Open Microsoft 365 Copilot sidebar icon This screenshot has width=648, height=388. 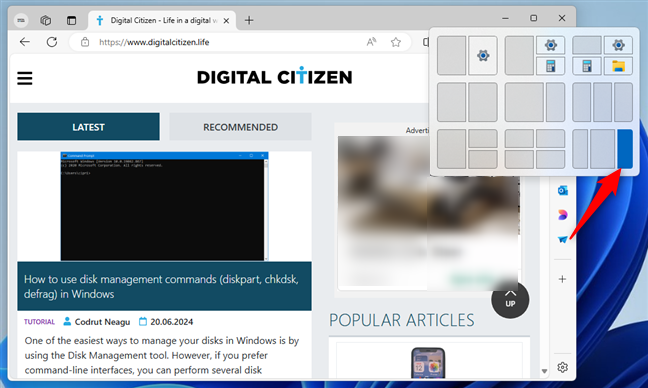(x=562, y=215)
